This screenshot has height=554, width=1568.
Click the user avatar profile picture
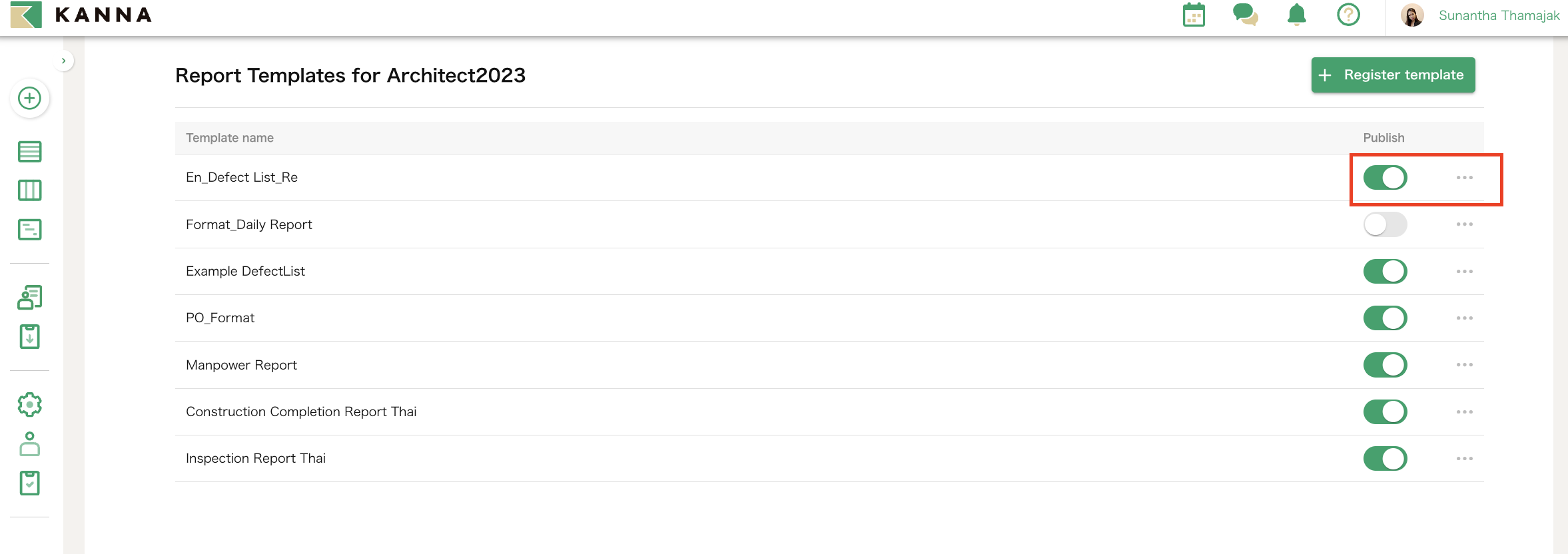(1411, 15)
